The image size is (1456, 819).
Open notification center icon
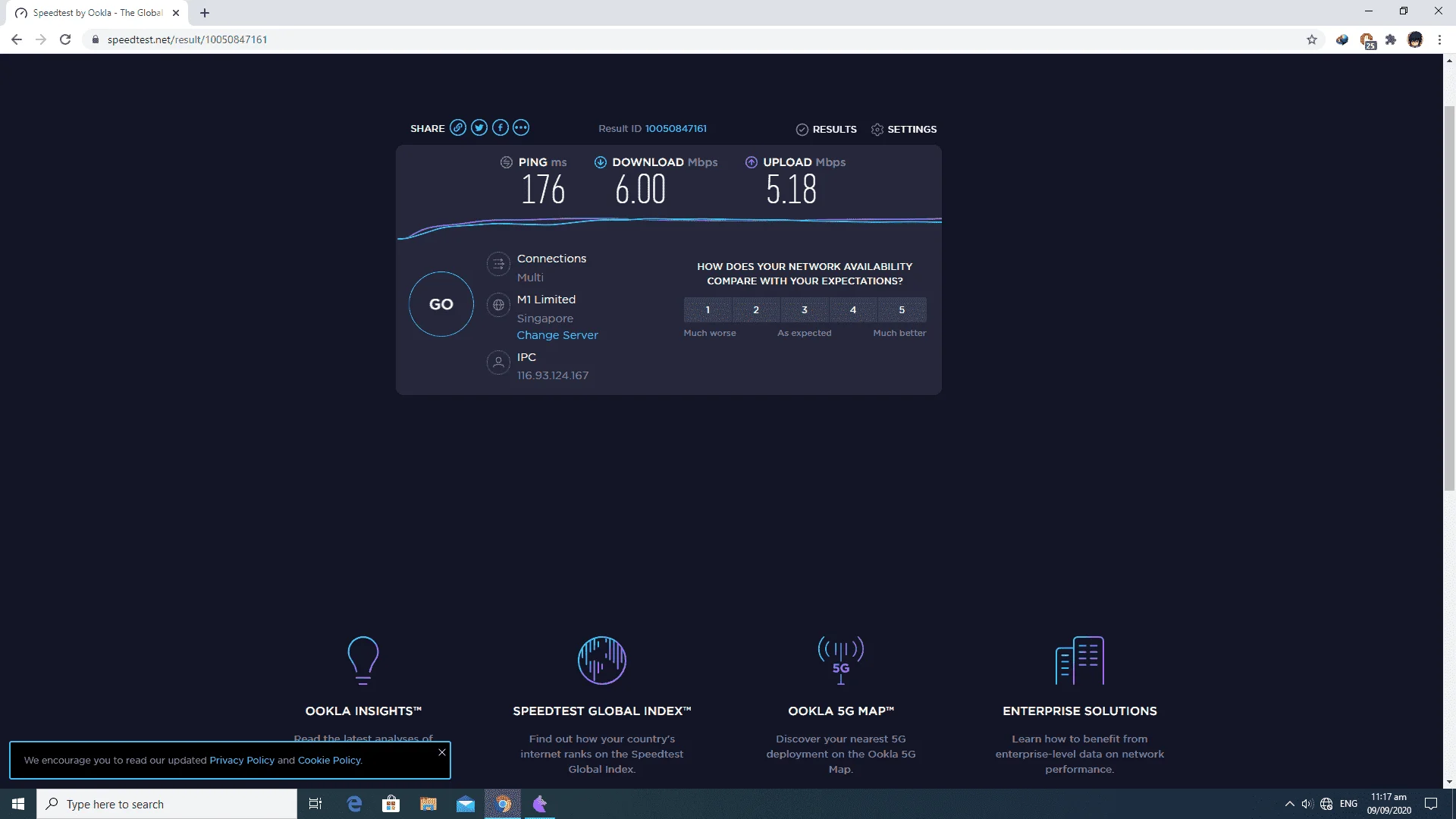tap(1431, 804)
